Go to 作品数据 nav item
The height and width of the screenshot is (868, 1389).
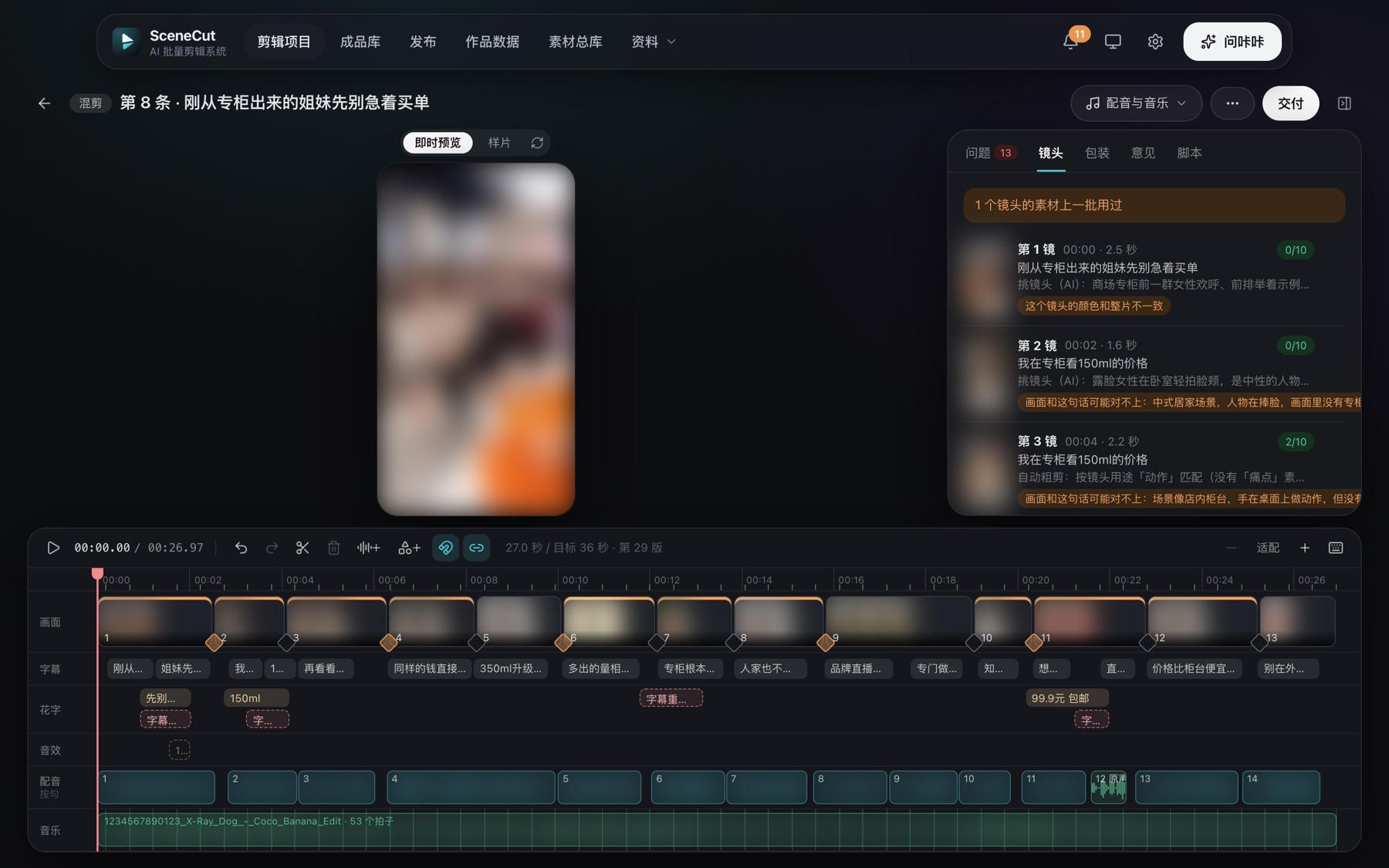[492, 42]
